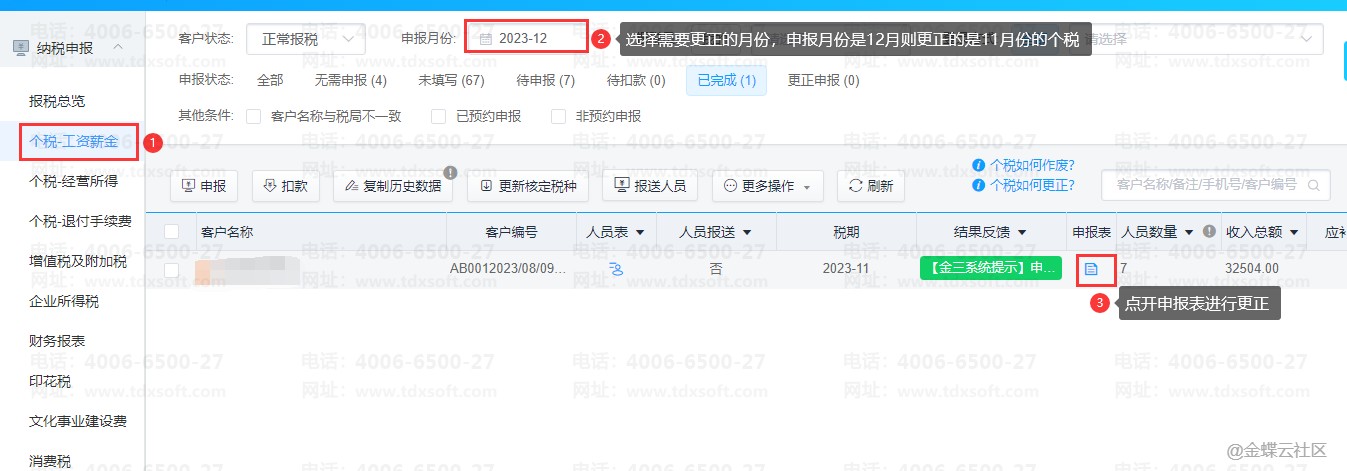1347x471 pixels.
Task: Select the 待申报 (7) status tab
Action: pos(545,80)
